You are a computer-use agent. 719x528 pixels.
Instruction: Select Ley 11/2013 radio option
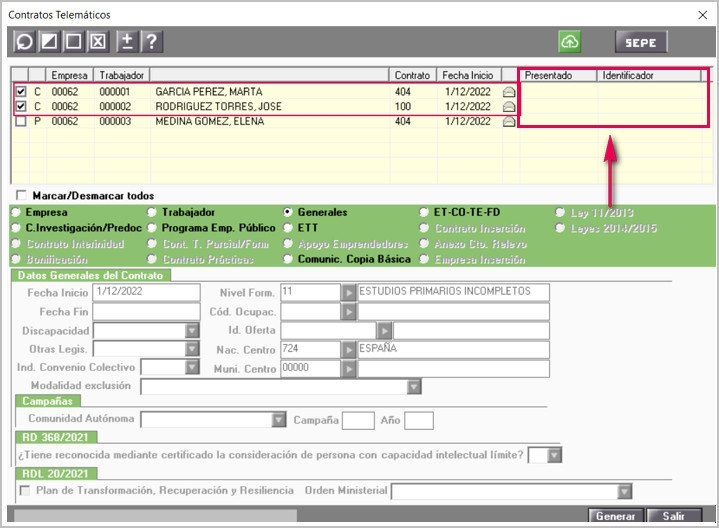[x=560, y=212]
